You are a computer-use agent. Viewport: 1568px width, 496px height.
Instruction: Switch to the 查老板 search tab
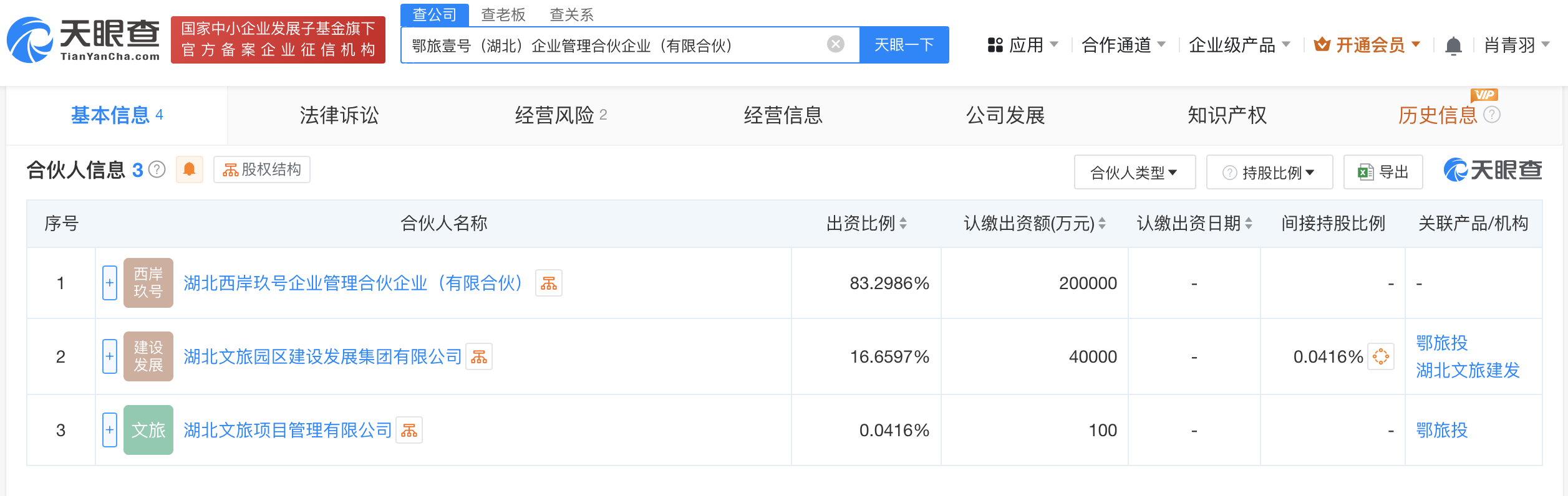pos(503,14)
